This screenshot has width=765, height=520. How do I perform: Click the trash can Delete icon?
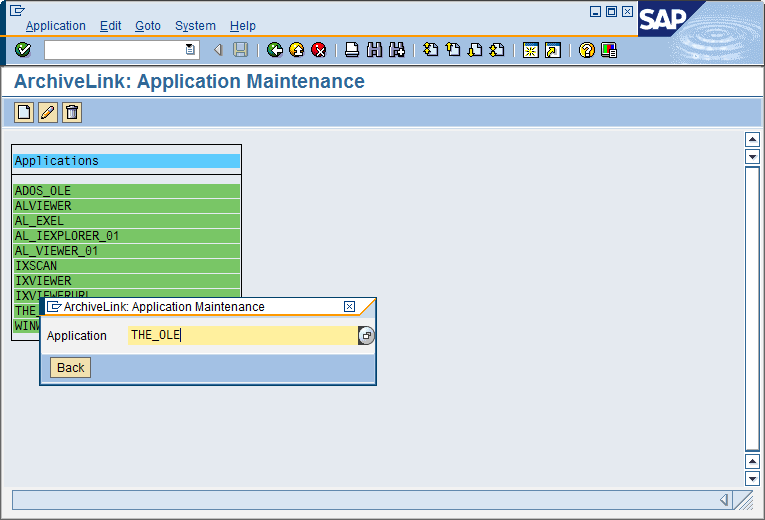(72, 113)
